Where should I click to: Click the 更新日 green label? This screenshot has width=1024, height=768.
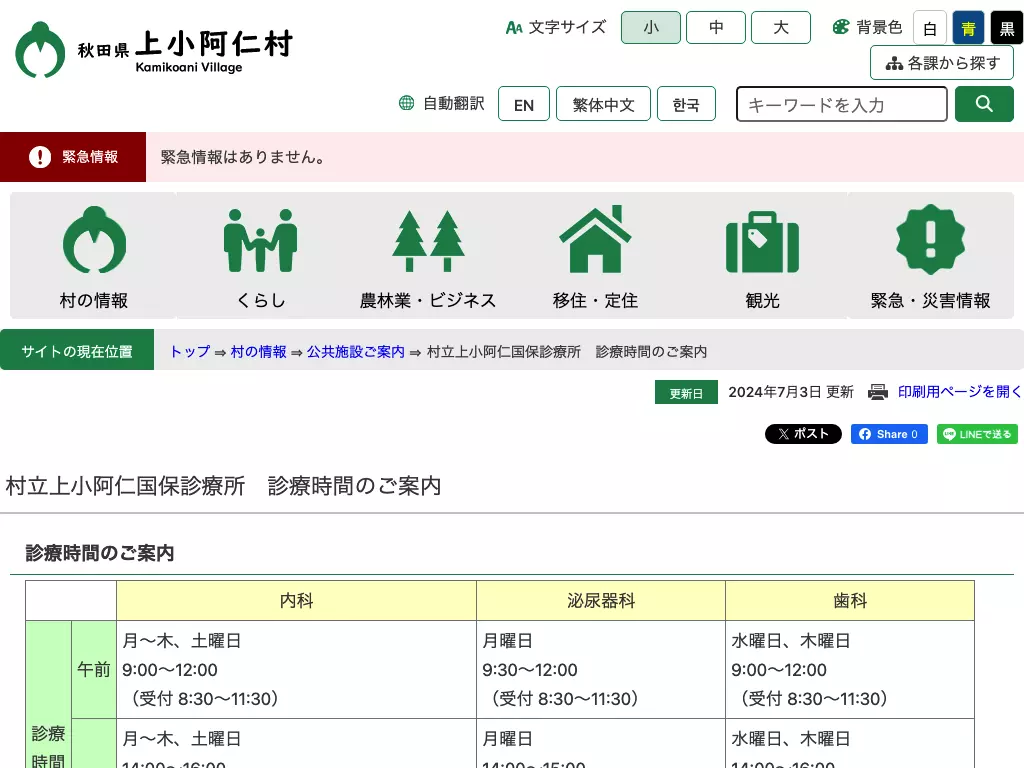click(x=686, y=392)
